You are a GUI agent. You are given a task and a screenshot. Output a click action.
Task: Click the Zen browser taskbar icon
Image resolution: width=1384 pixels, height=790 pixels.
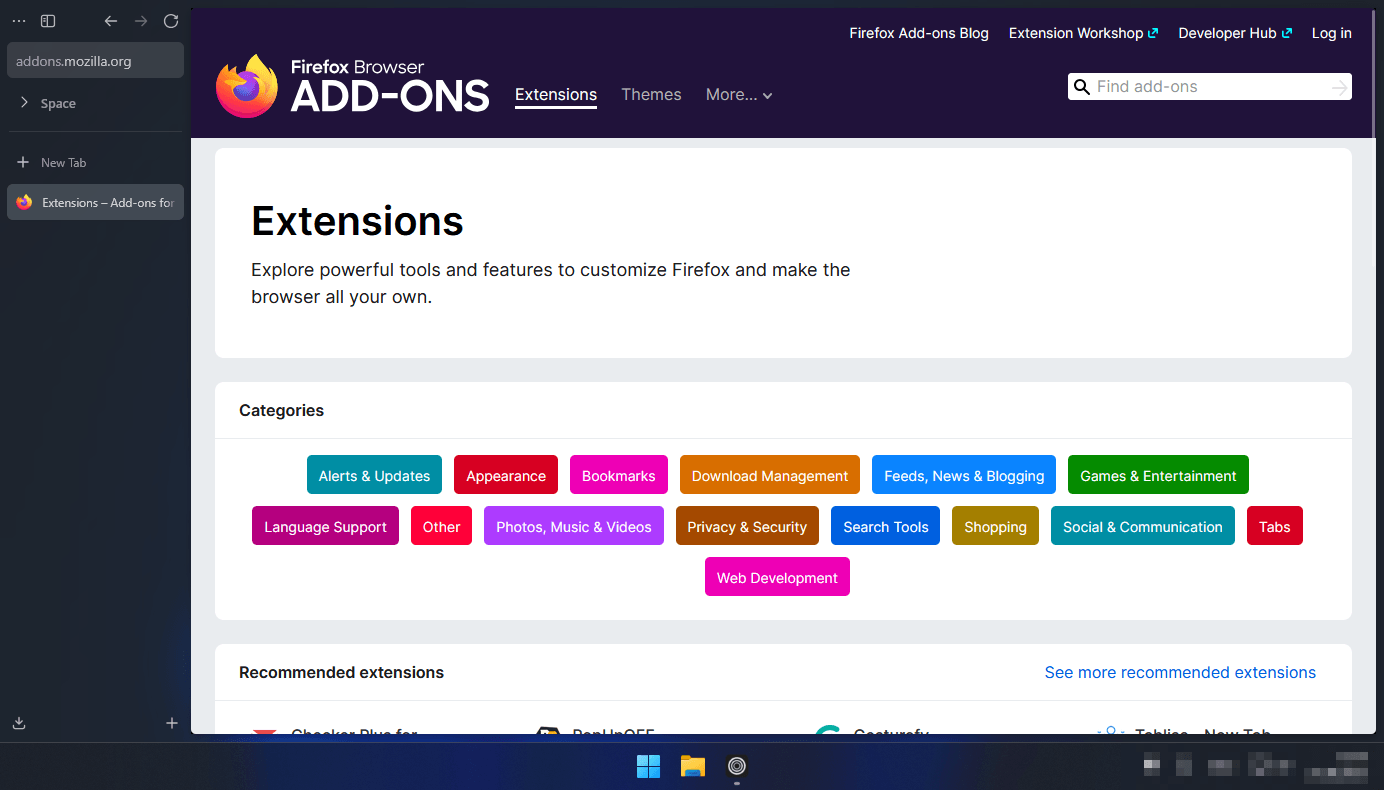(x=737, y=766)
